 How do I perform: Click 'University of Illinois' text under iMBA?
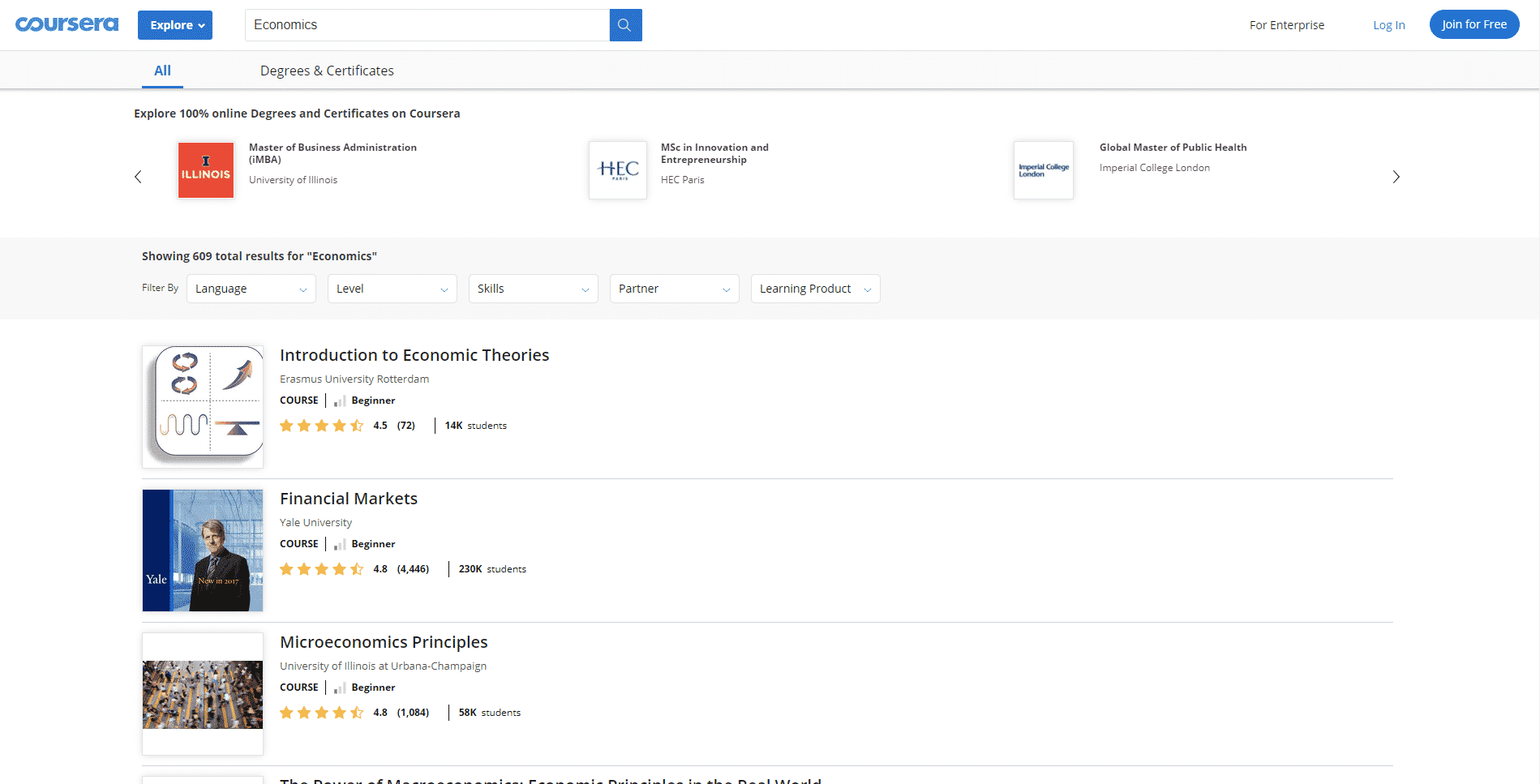pyautogui.click(x=293, y=180)
